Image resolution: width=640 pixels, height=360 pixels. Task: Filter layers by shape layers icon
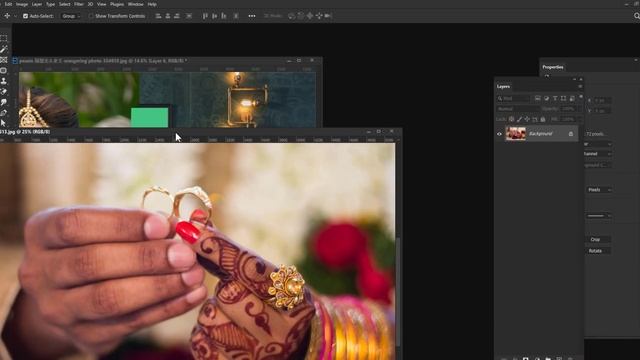pyautogui.click(x=563, y=98)
